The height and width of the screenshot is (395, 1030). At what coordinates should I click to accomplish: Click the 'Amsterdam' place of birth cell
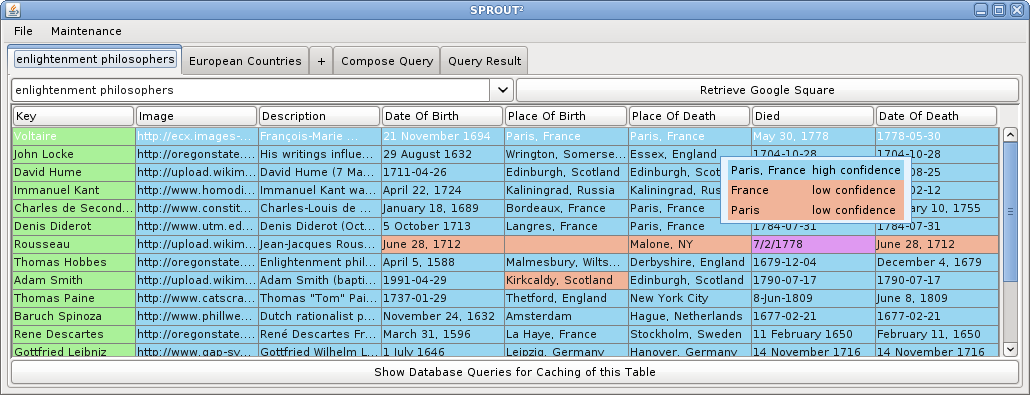pyautogui.click(x=566, y=316)
